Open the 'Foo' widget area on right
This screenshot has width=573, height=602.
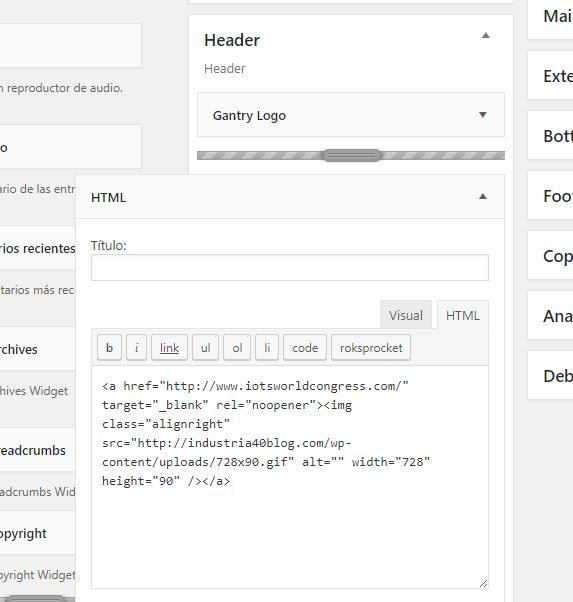point(551,195)
